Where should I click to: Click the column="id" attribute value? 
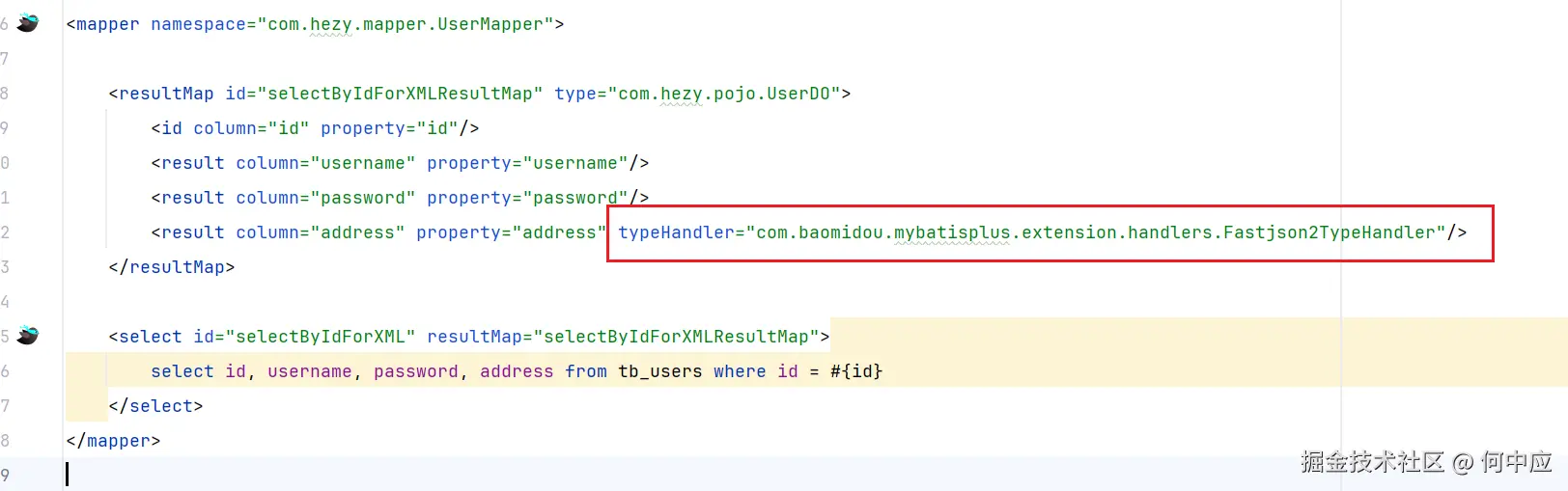tap(289, 128)
